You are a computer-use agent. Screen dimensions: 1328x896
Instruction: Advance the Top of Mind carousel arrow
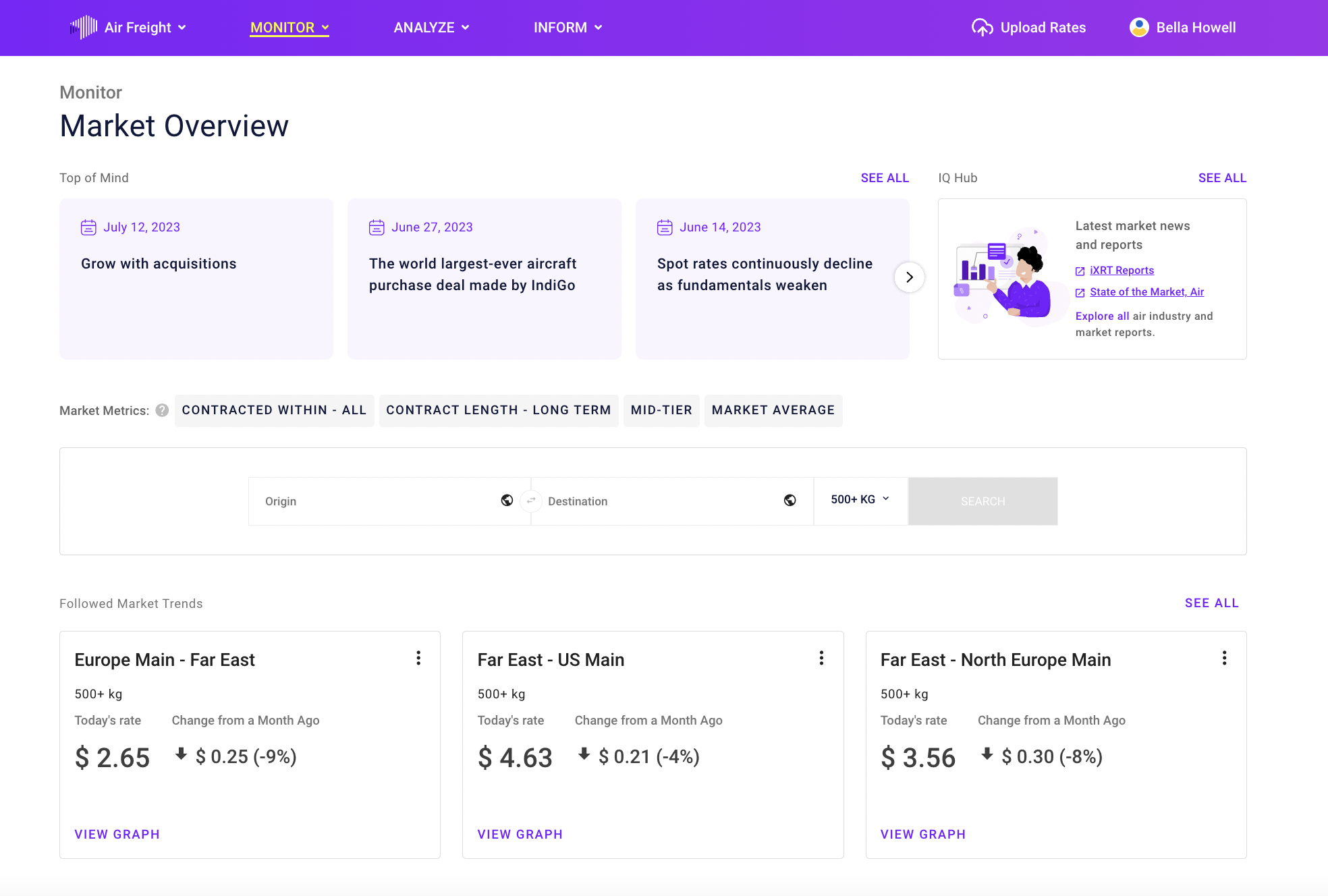pos(909,277)
